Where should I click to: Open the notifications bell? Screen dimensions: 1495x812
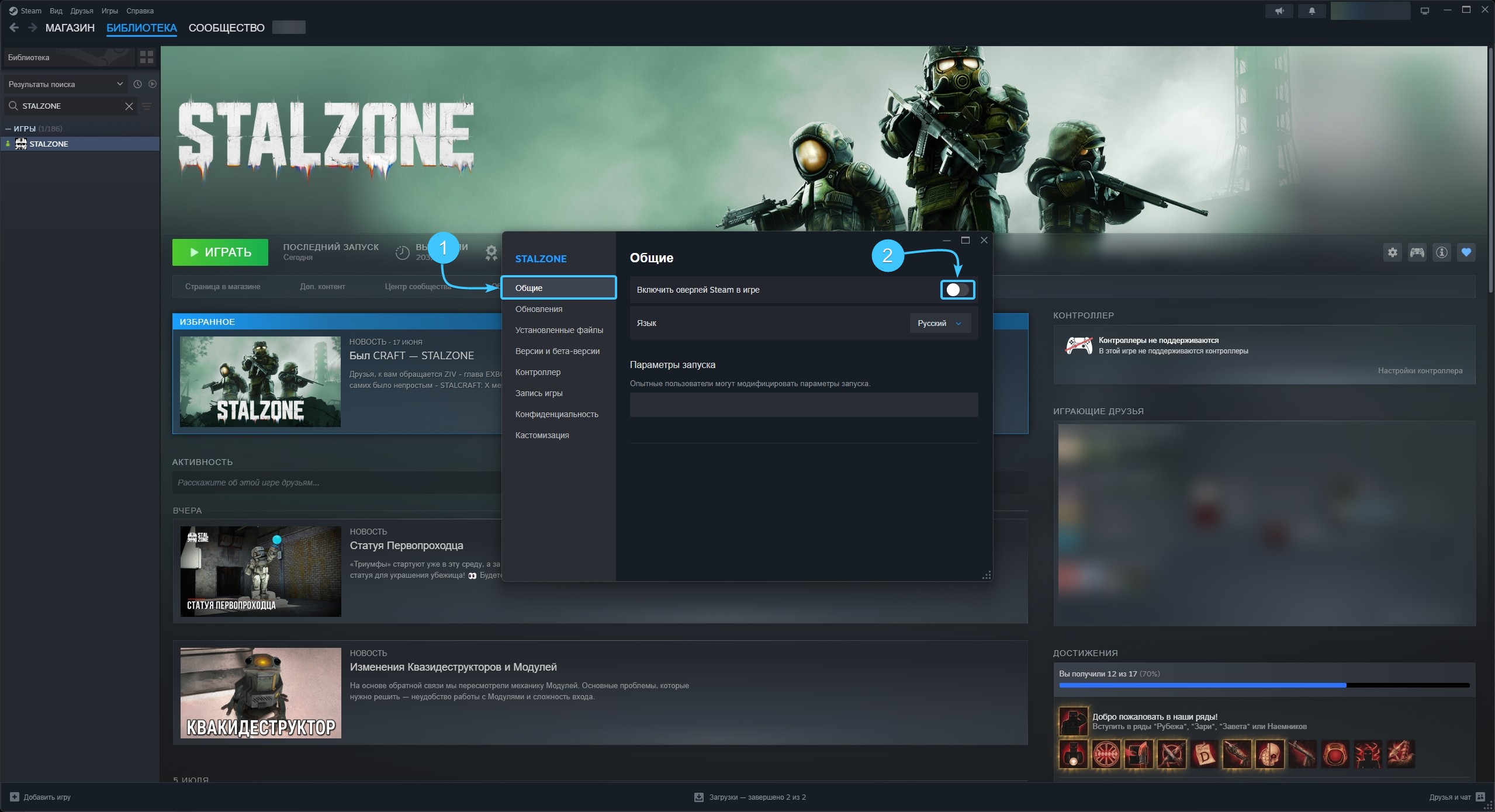(x=1312, y=11)
